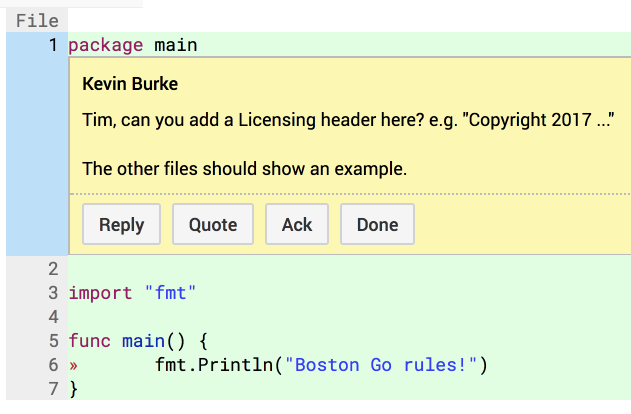Click the Kevin Burke author name

130,84
